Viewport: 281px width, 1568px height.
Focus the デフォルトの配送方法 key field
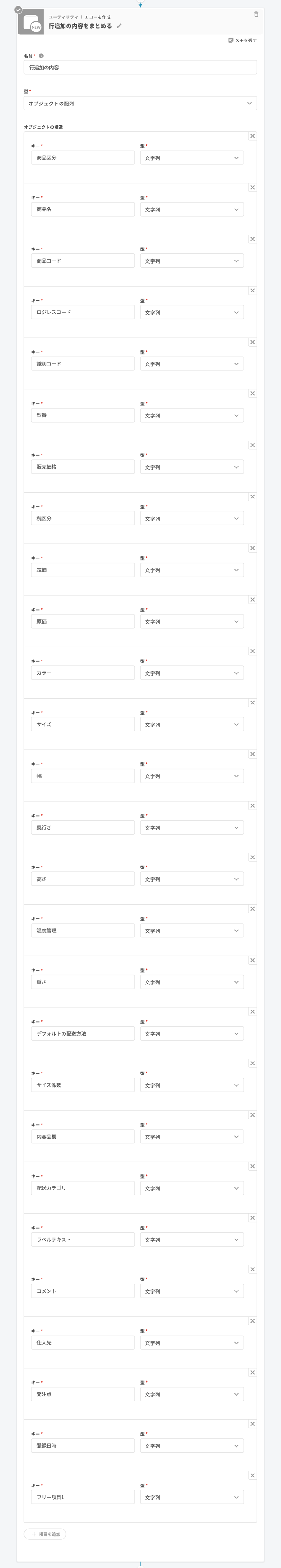tap(83, 1033)
